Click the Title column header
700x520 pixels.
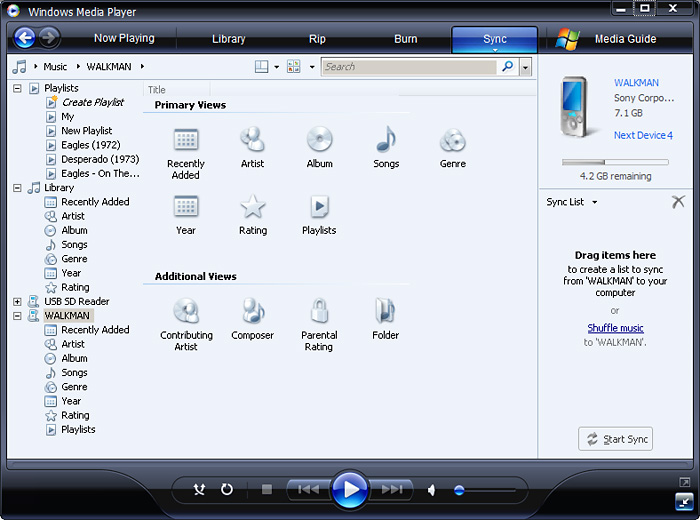pos(177,90)
